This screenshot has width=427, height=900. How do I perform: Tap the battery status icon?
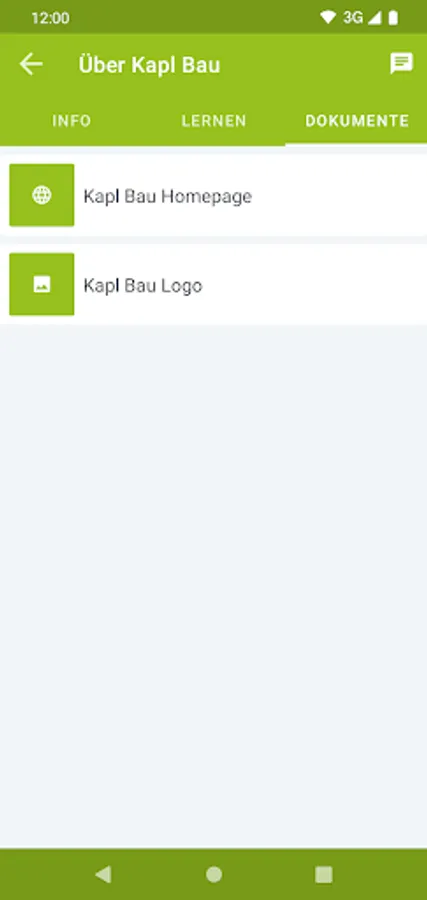click(393, 18)
